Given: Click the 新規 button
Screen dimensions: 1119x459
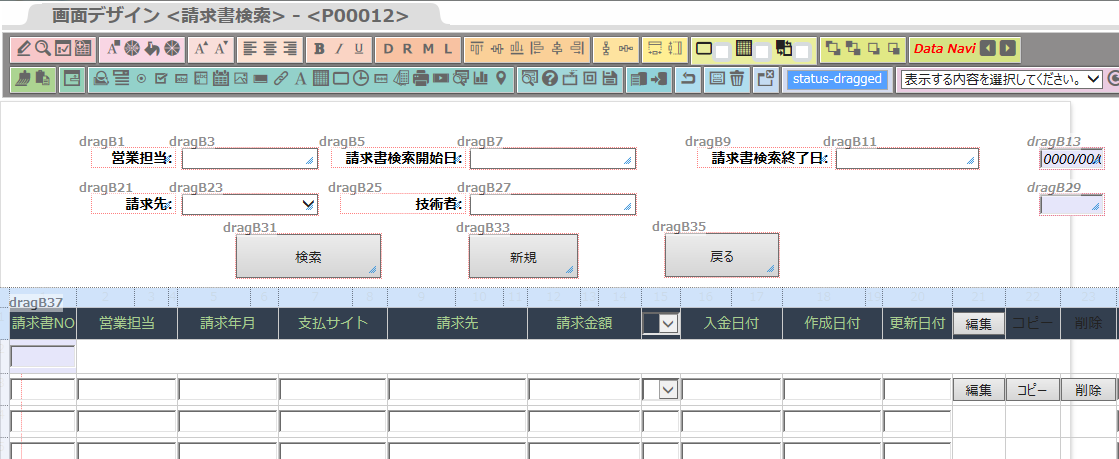Looking at the screenshot, I should pos(523,256).
